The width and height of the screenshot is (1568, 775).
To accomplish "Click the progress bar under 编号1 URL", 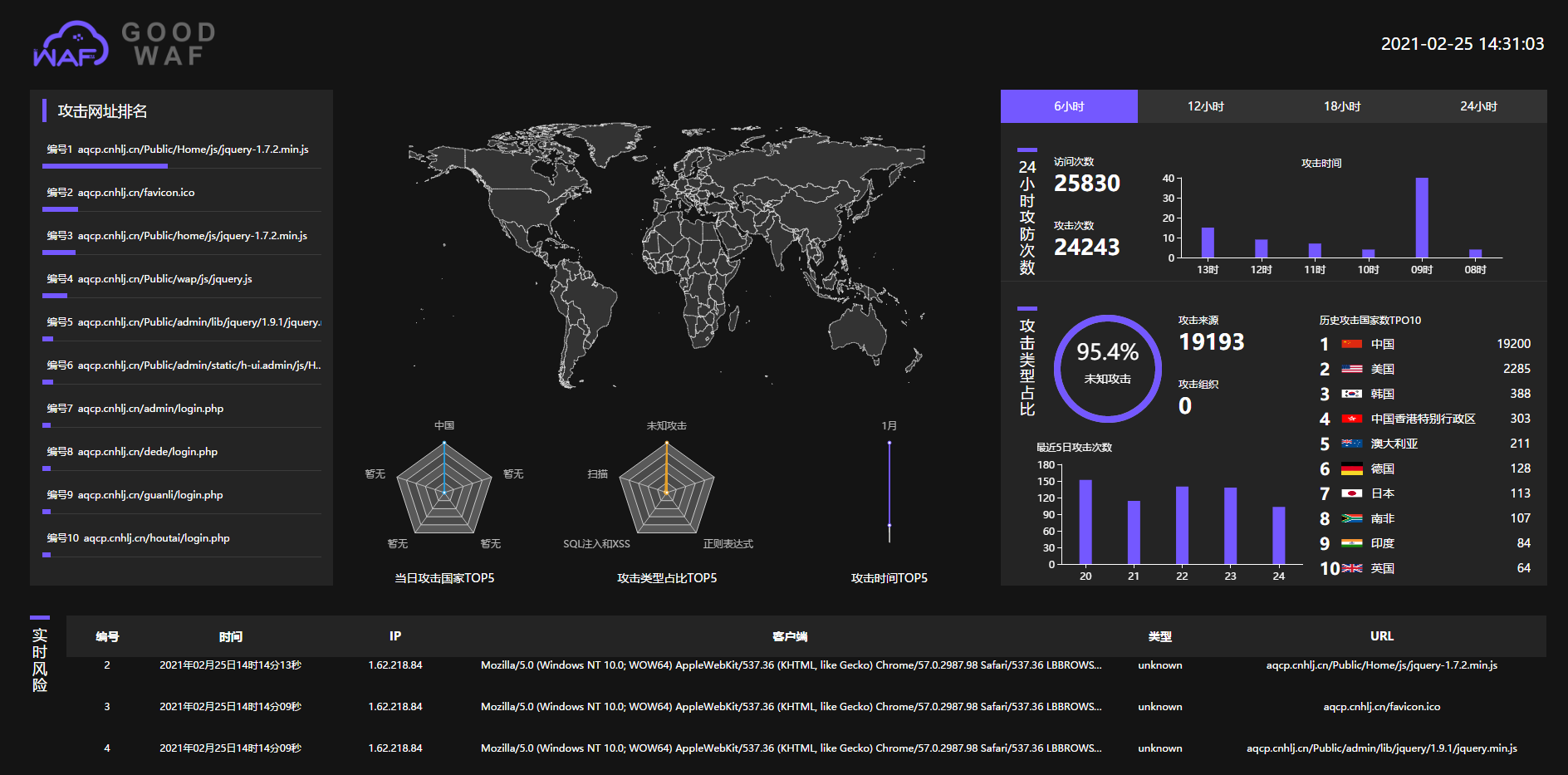I will coord(105,166).
